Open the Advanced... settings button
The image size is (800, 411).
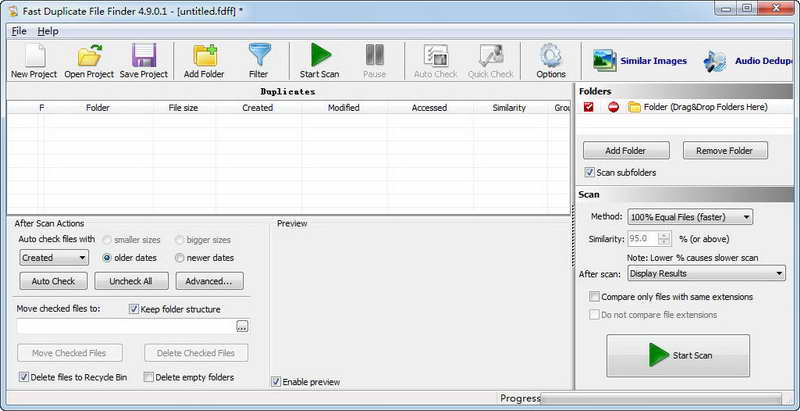(209, 281)
